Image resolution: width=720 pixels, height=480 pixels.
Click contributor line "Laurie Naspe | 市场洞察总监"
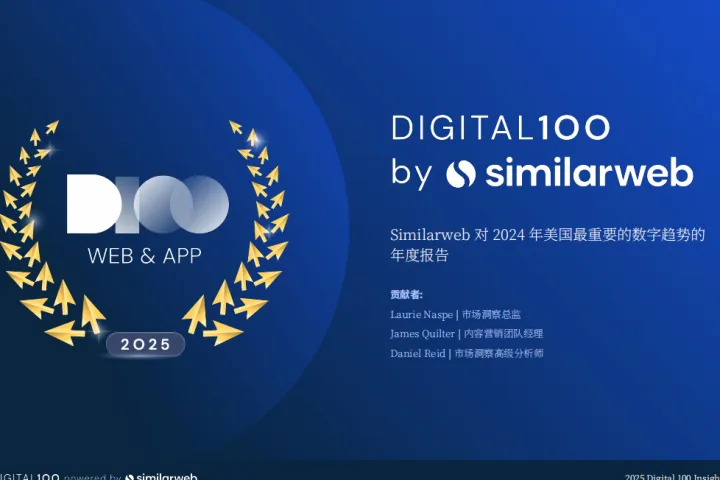click(x=456, y=315)
